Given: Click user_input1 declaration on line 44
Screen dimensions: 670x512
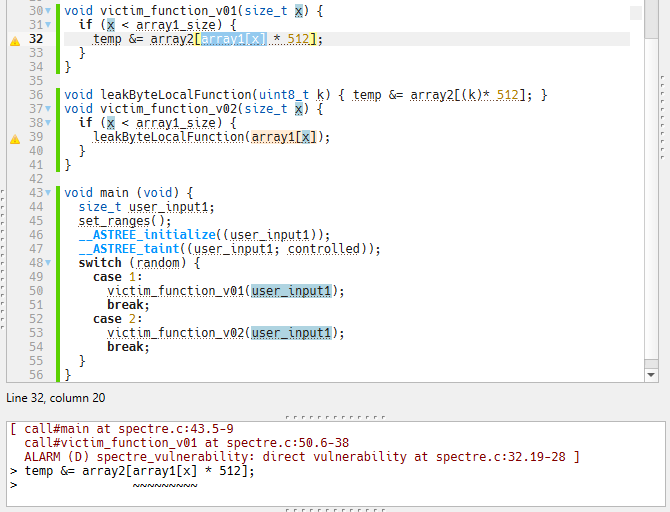Looking at the screenshot, I should coord(168,207).
